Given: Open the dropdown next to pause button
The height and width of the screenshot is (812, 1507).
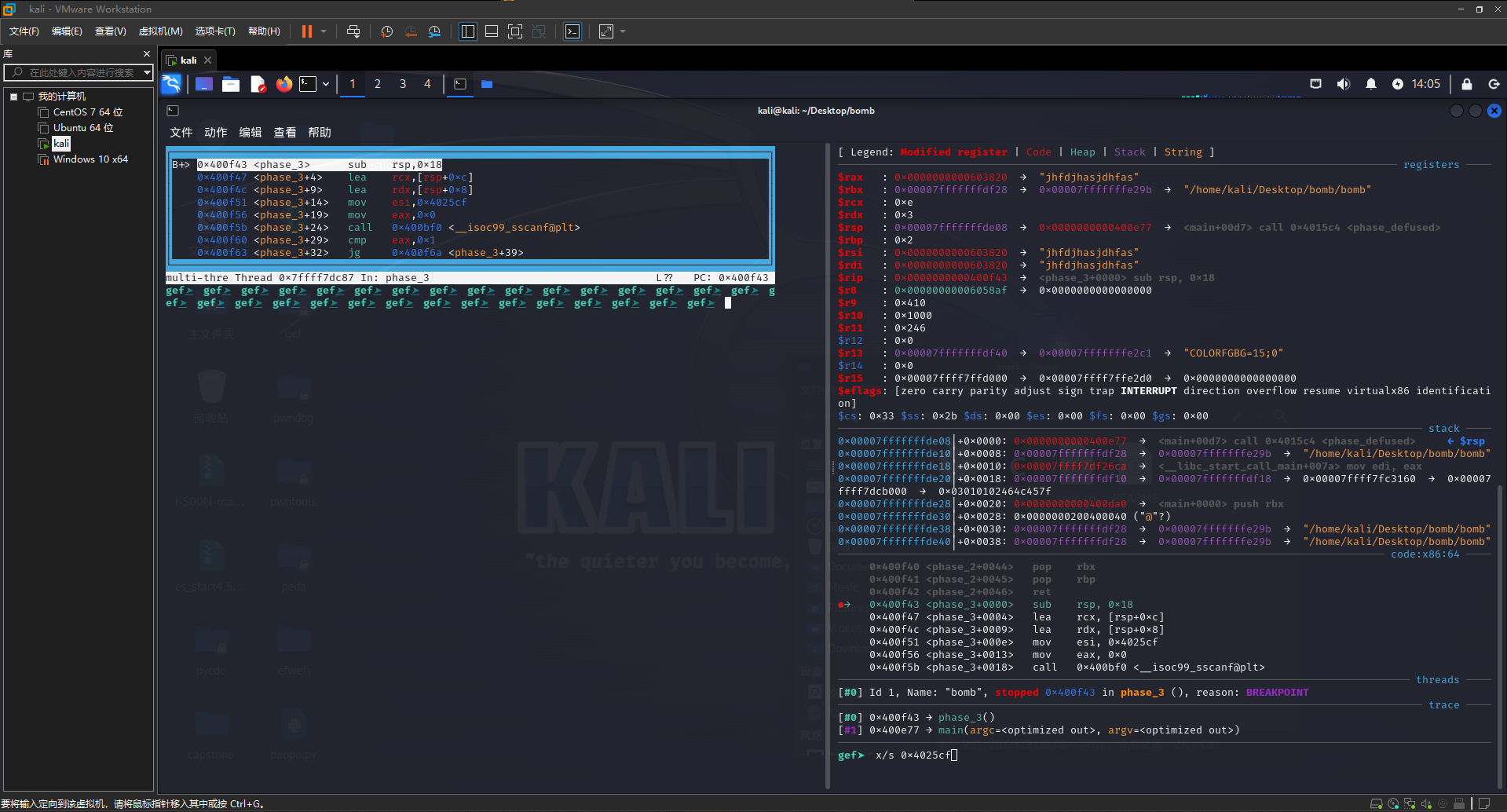Looking at the screenshot, I should [324, 31].
